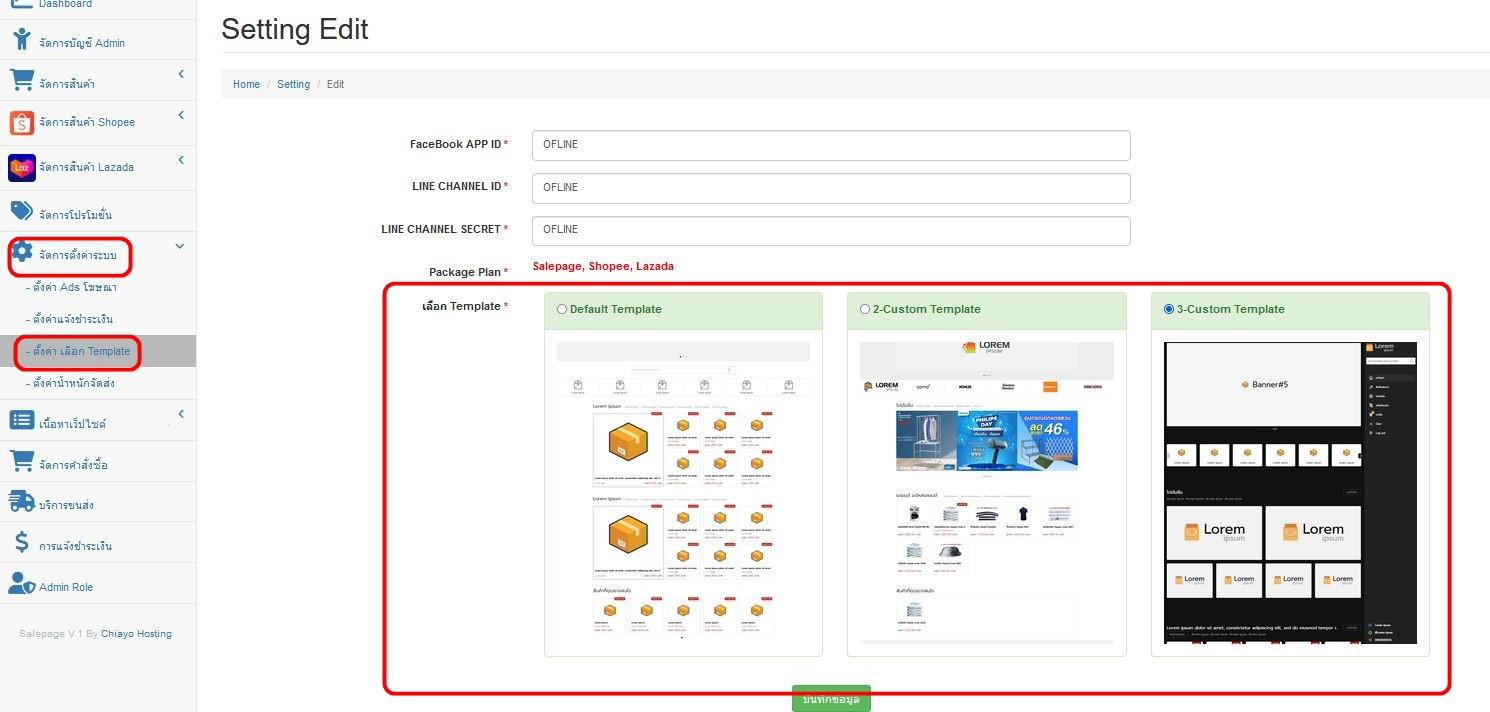Viewport: 1490px width, 712px height.
Task: Click the system settings gear icon
Action: (x=22, y=253)
